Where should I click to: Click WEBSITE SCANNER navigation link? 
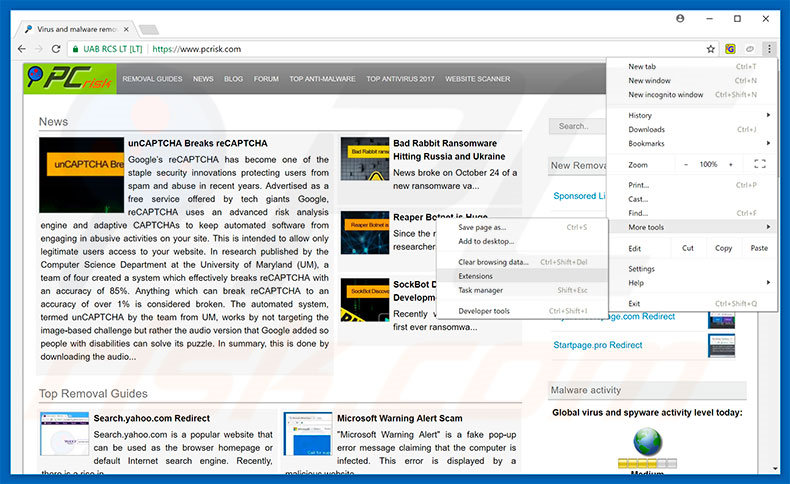(x=478, y=79)
